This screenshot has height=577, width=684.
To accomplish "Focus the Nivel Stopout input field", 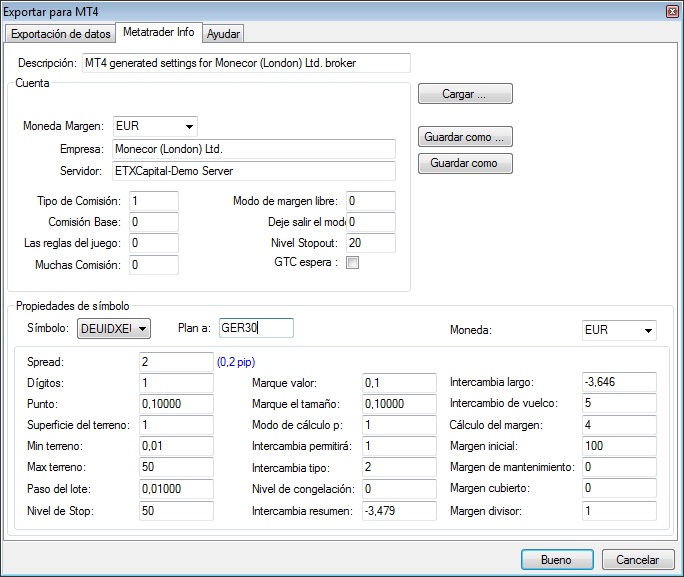I will click(x=370, y=243).
